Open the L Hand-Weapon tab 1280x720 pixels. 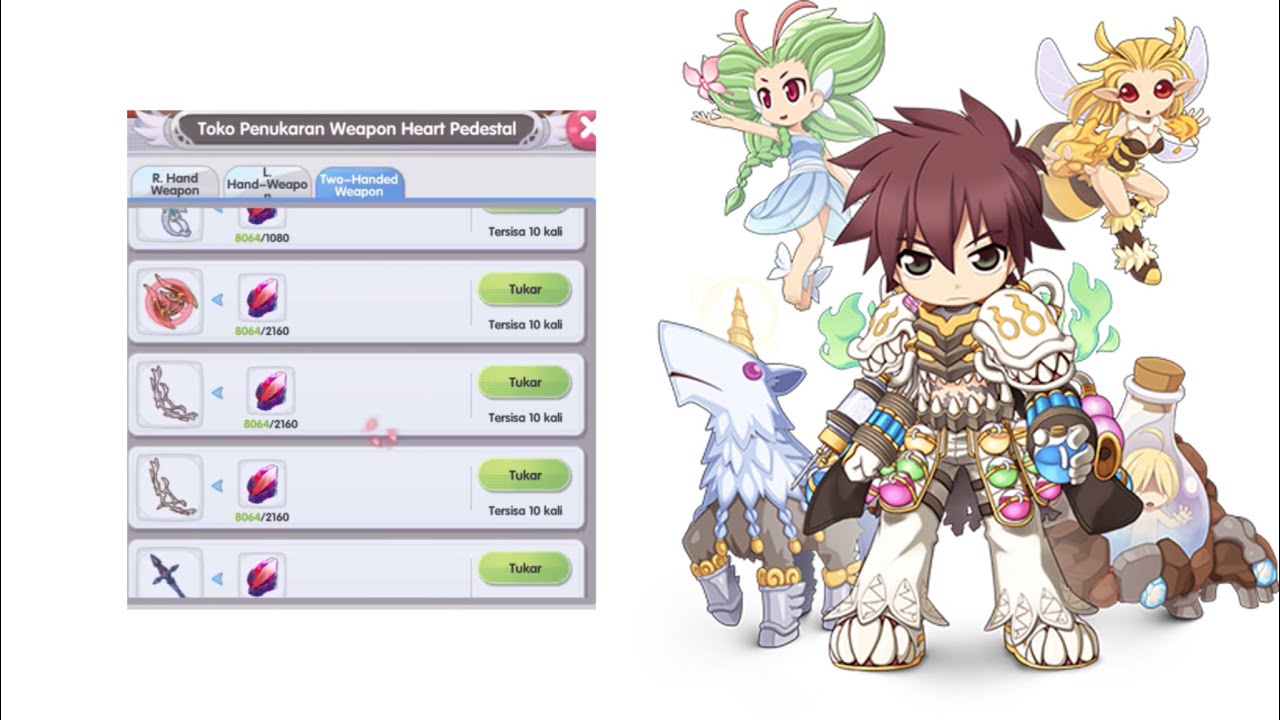tap(267, 183)
